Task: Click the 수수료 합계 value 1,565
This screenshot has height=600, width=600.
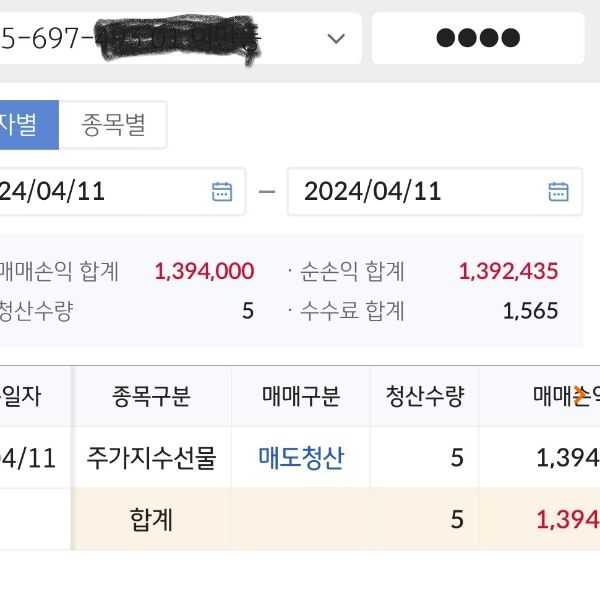Action: tap(531, 311)
